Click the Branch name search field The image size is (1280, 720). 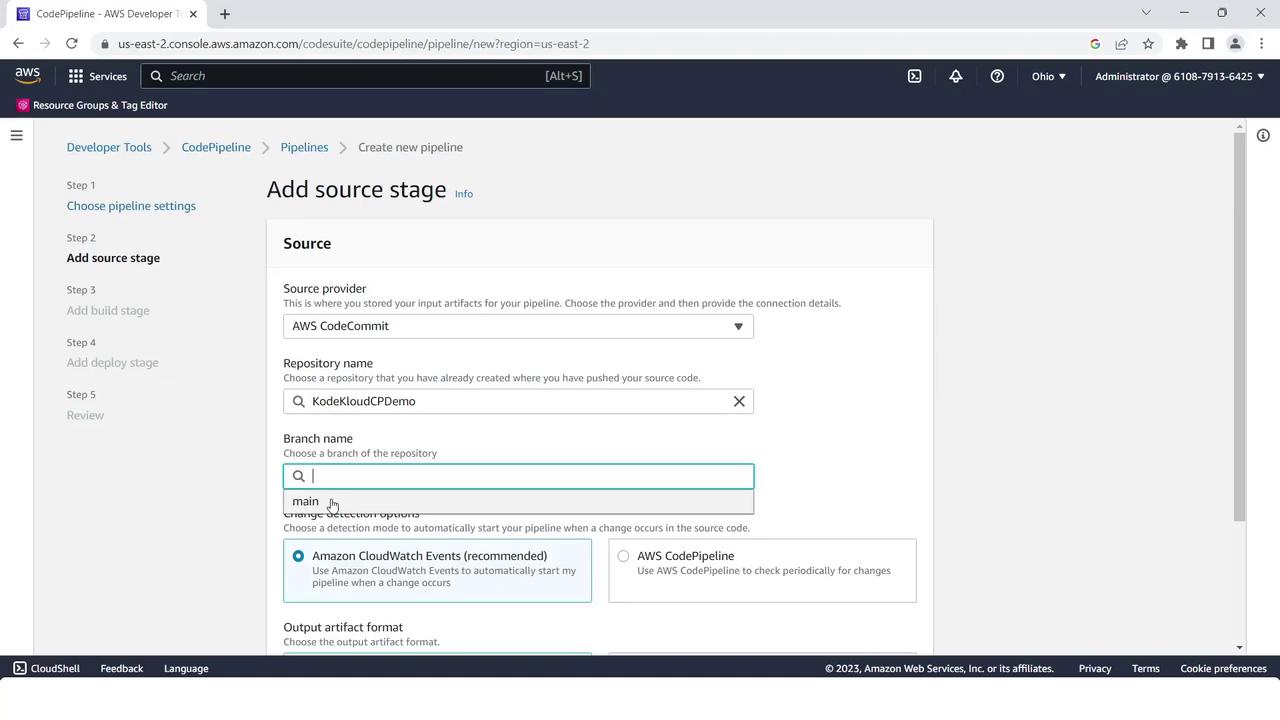click(518, 476)
